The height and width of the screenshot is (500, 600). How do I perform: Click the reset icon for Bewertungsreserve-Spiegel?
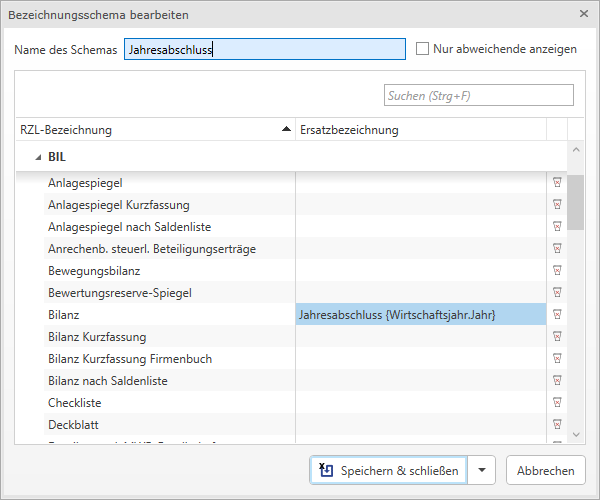[557, 293]
